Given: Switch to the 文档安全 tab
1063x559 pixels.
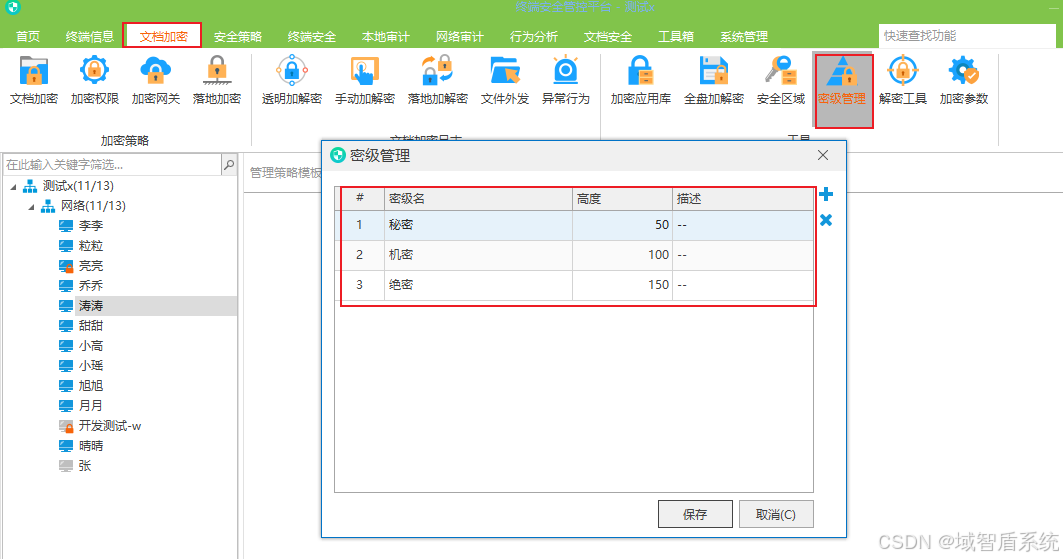Looking at the screenshot, I should [x=607, y=37].
